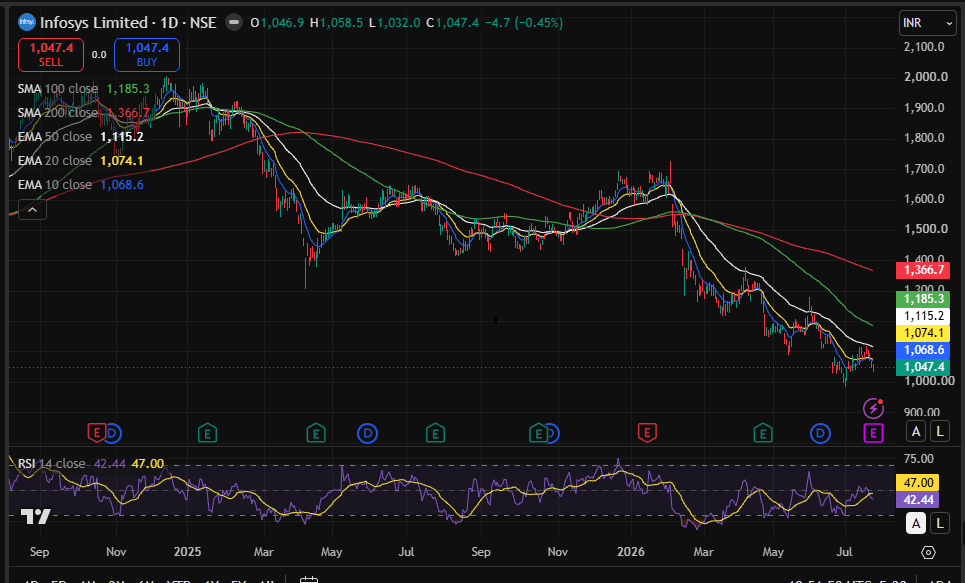Image resolution: width=965 pixels, height=583 pixels.
Task: Select the EMA 50 close legend entry
Action: (x=55, y=137)
